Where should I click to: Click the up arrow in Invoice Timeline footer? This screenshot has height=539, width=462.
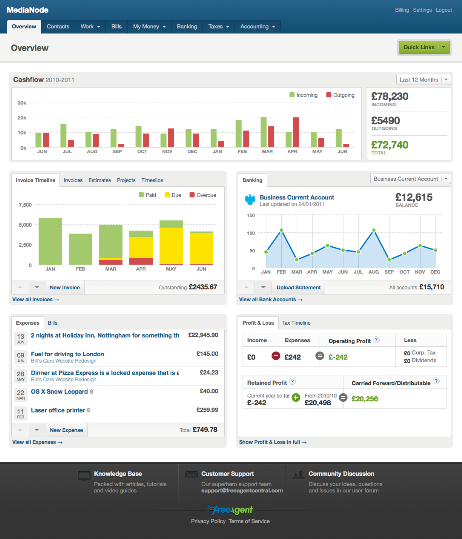(x=20, y=287)
